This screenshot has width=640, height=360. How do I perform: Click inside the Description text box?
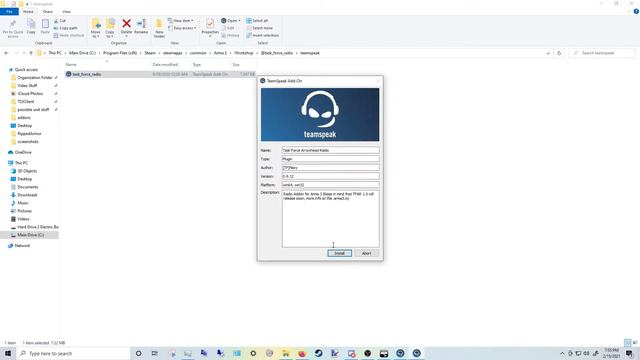pyautogui.click(x=330, y=219)
